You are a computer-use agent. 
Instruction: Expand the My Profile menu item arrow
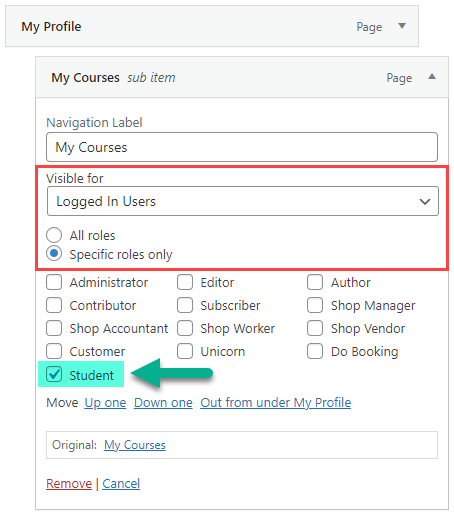point(402,26)
